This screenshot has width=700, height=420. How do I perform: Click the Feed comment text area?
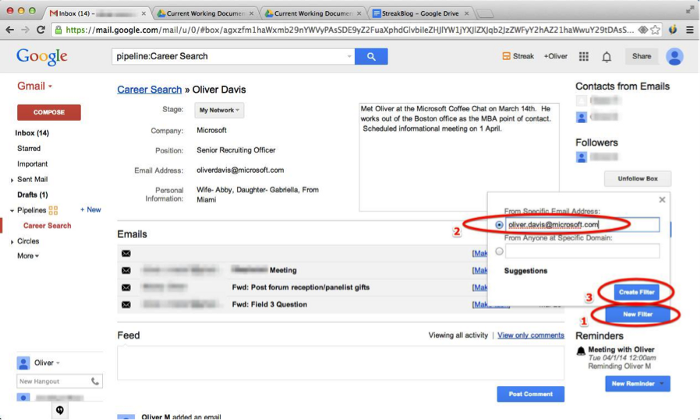point(341,363)
